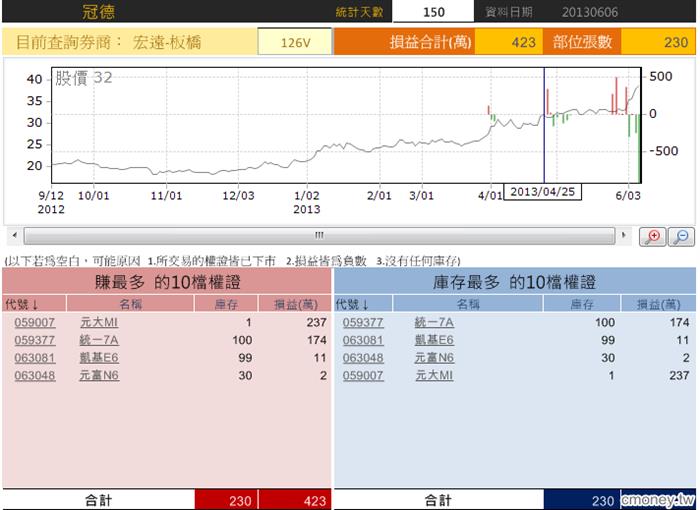Click 統一7A name link in 賺最多 table
700x510 pixels.
[x=99, y=340]
